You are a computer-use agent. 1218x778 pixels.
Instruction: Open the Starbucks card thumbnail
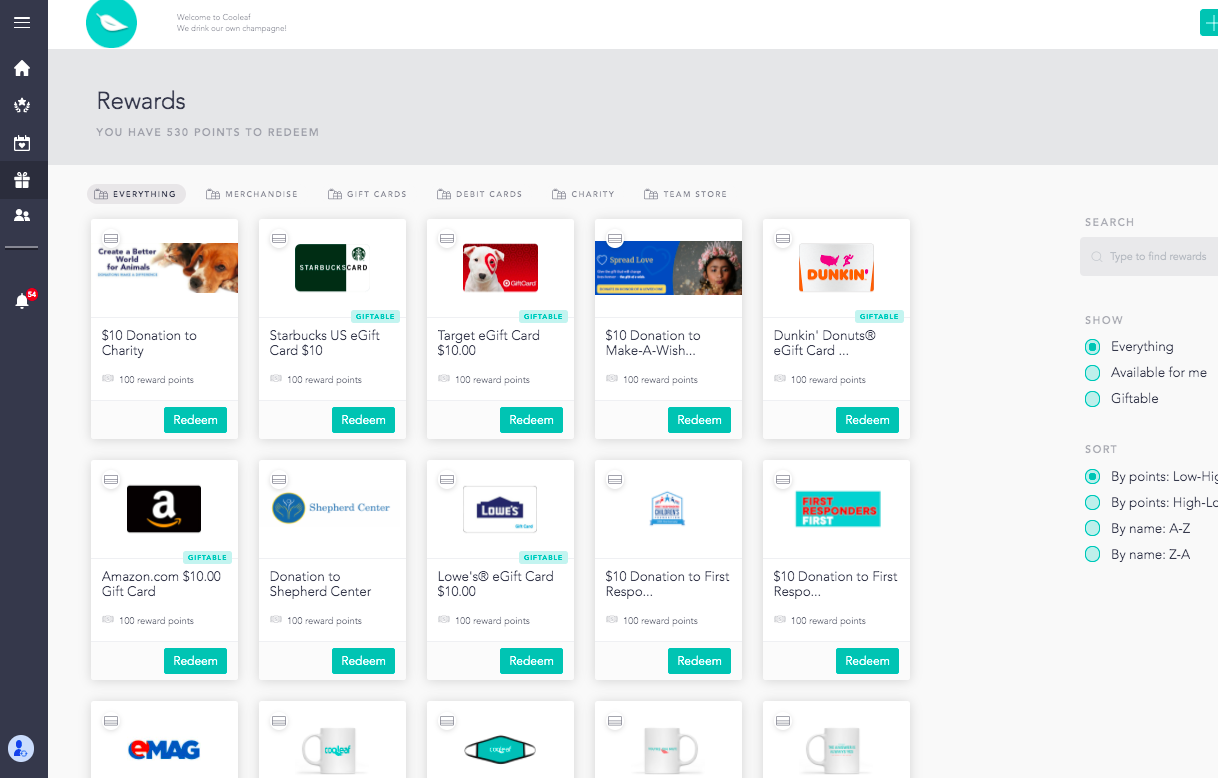coord(332,268)
